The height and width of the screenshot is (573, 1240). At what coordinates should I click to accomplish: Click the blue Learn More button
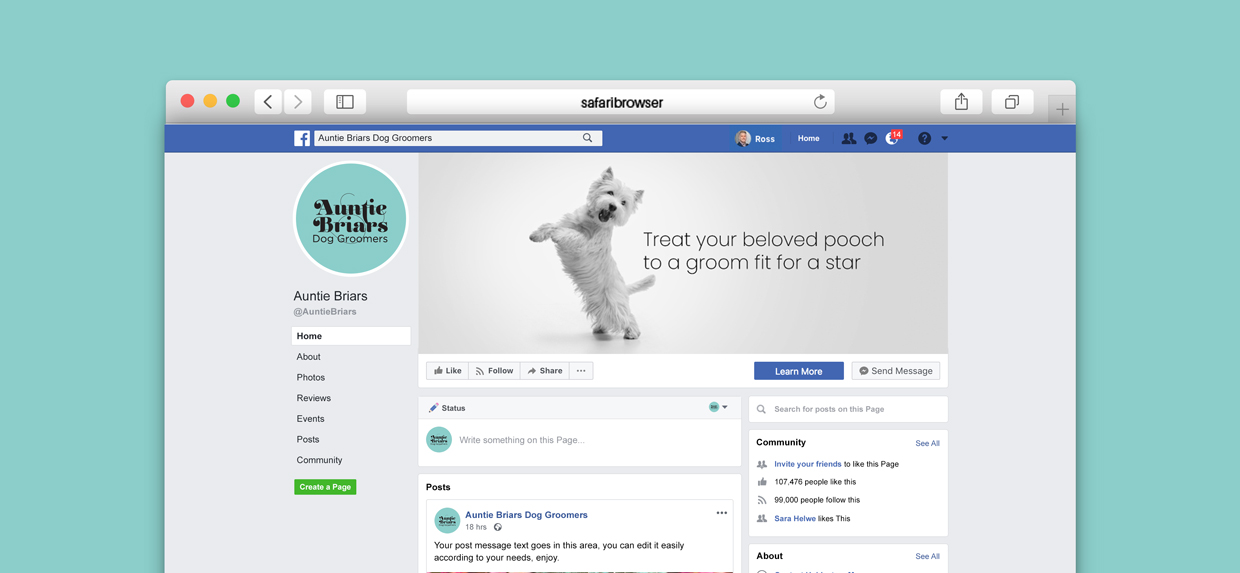coord(799,371)
